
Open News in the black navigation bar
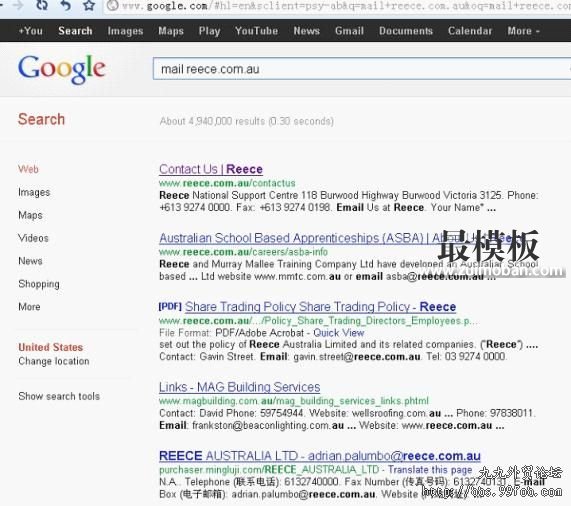pos(307,31)
